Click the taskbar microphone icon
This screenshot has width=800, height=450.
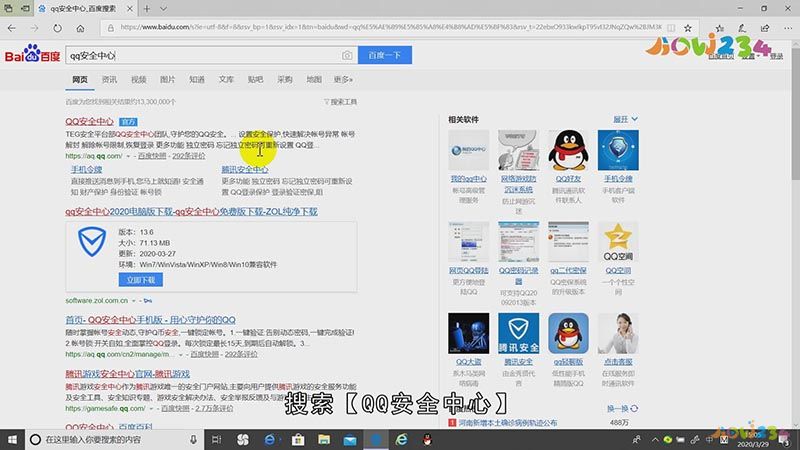pos(193,439)
